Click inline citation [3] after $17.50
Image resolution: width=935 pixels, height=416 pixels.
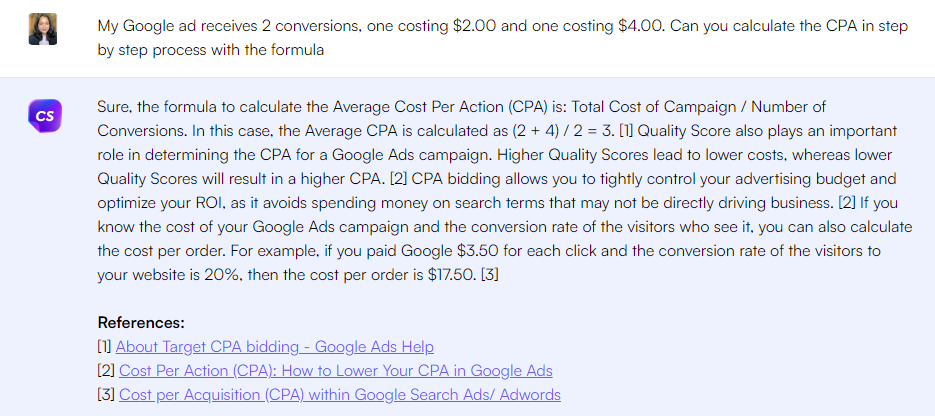pyautogui.click(x=490, y=275)
